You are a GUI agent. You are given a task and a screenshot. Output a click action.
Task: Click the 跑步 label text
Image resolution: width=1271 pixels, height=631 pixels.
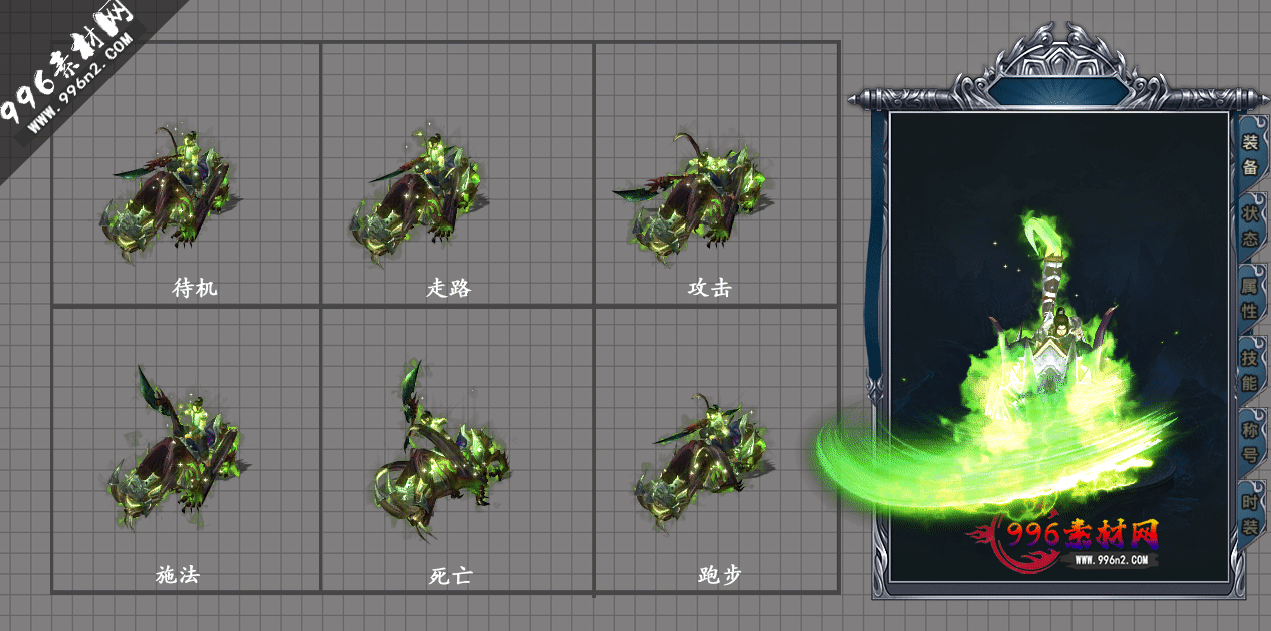point(720,576)
